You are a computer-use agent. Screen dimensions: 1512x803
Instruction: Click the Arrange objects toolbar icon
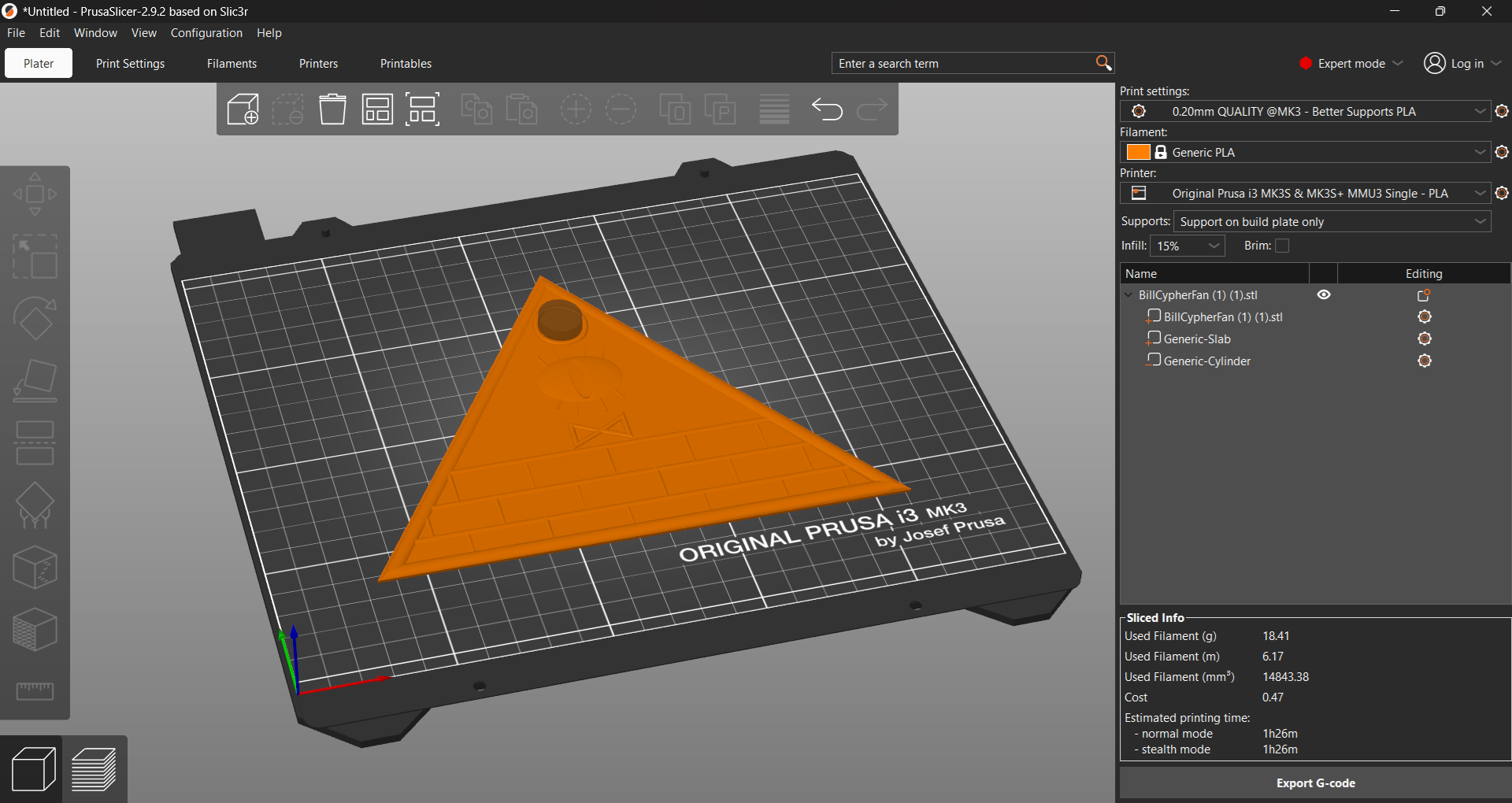tap(377, 109)
